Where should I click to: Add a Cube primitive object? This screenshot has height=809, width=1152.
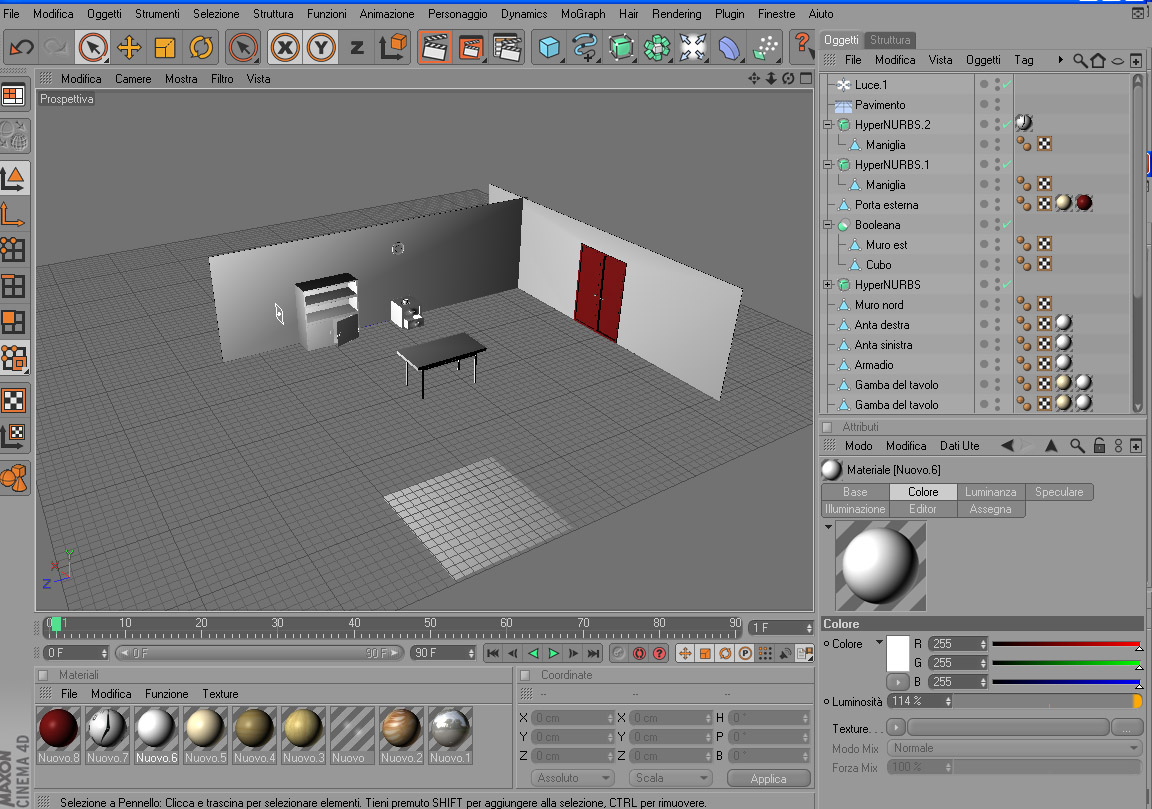pos(549,48)
